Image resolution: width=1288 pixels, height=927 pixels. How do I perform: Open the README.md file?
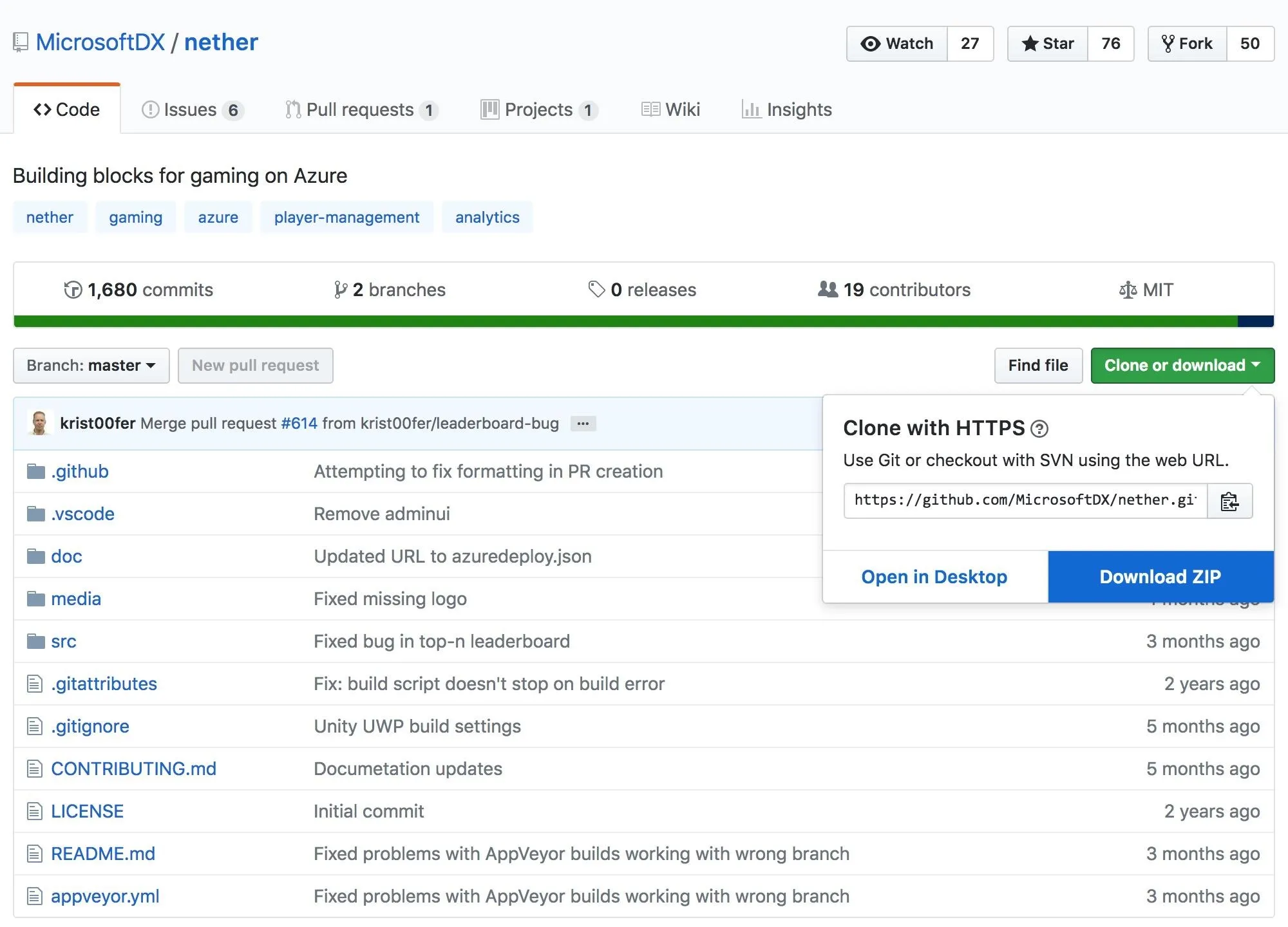pos(103,854)
